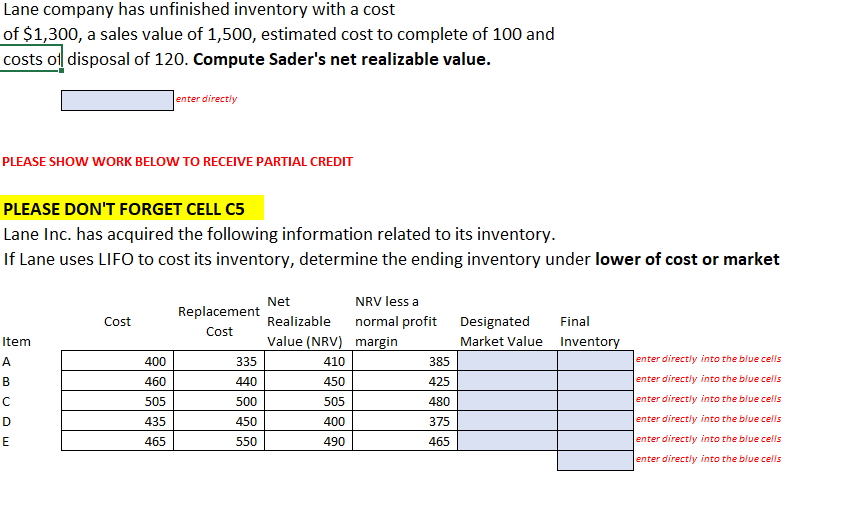Select the Final Inventory total cell below row E
The height and width of the screenshot is (530, 841).
pos(595,461)
